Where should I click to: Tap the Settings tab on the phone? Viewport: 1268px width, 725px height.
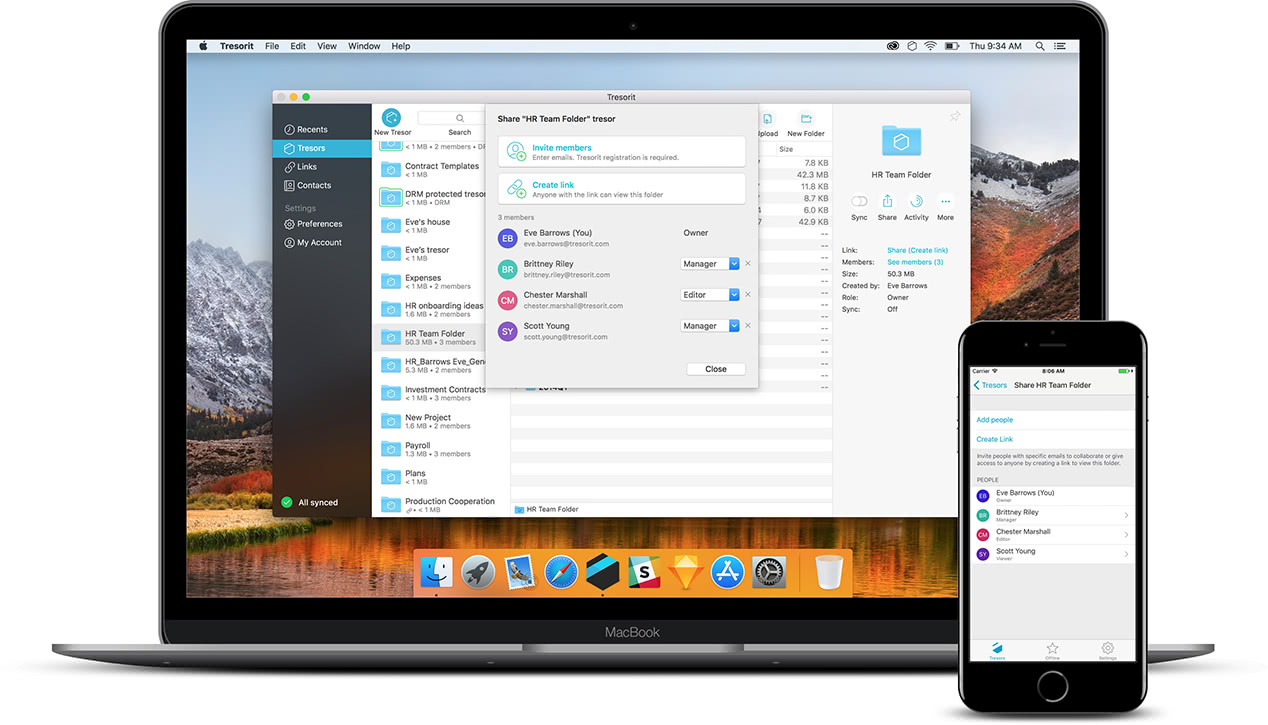point(1107,651)
